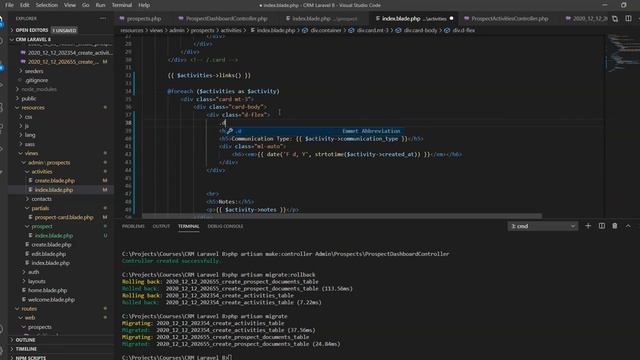Open create.blade.php inside the activities folder
The width and height of the screenshot is (640, 360).
tap(54, 180)
